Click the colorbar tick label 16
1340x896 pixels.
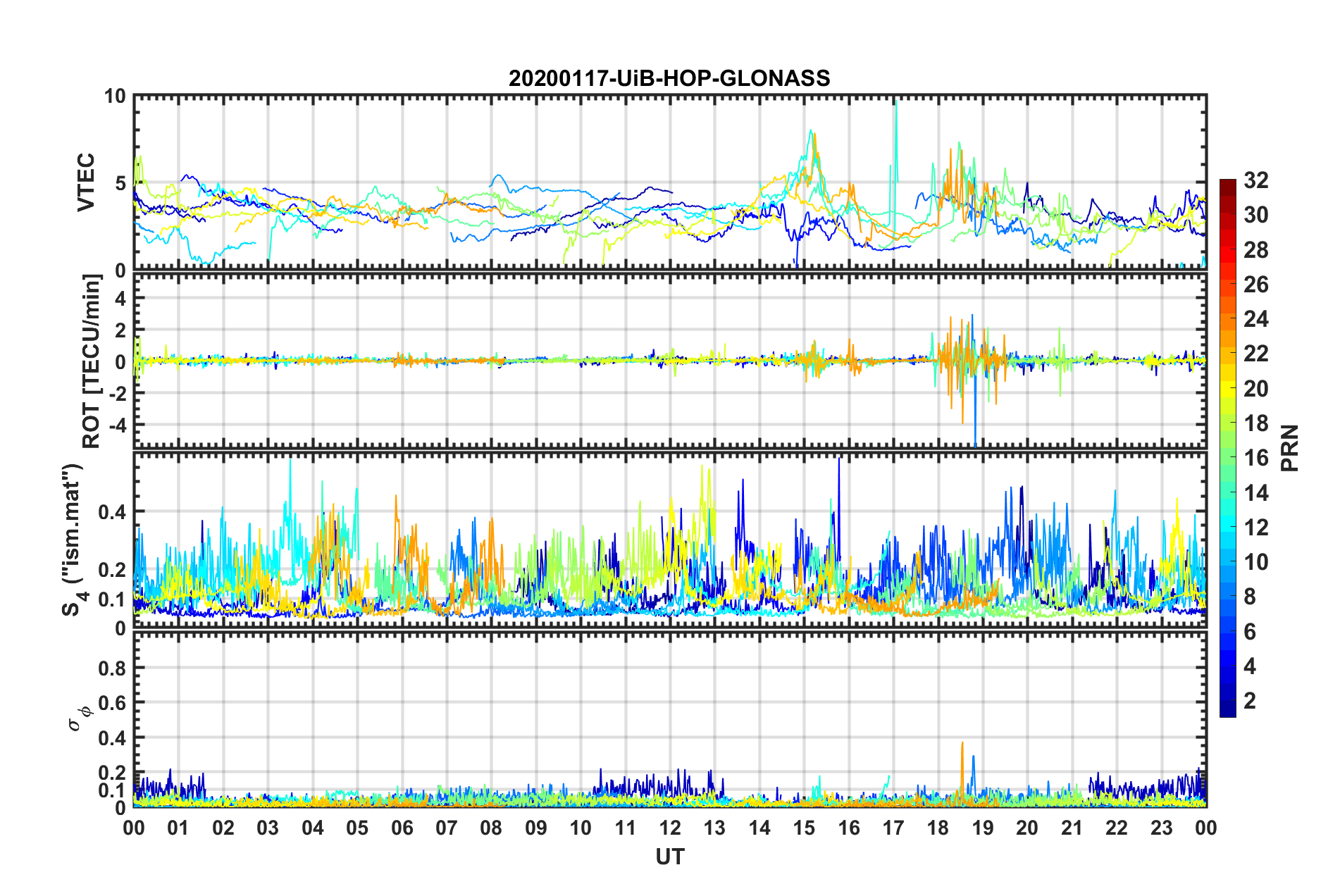1256,458
